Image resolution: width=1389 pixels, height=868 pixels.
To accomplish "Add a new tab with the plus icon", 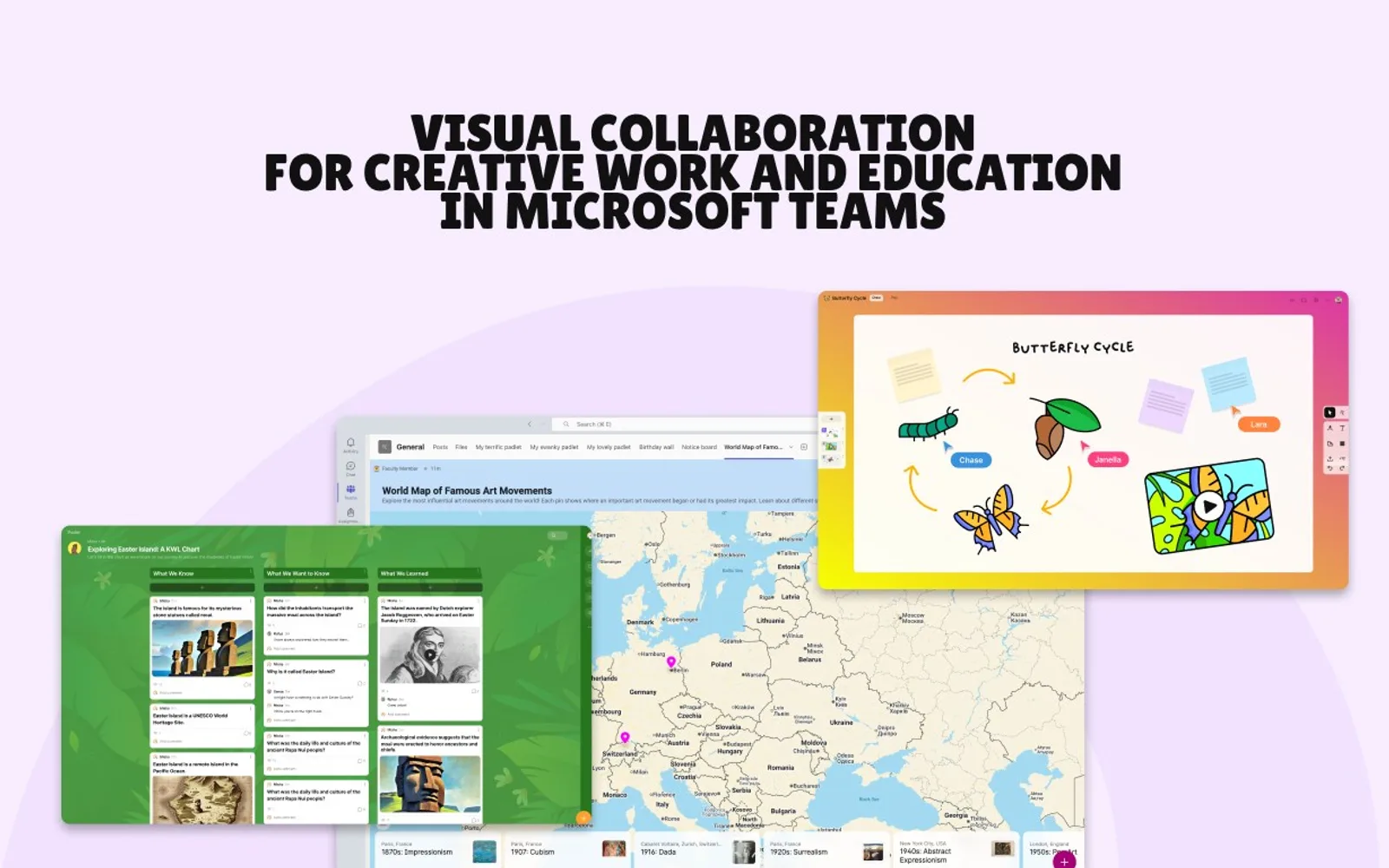I will tap(804, 447).
